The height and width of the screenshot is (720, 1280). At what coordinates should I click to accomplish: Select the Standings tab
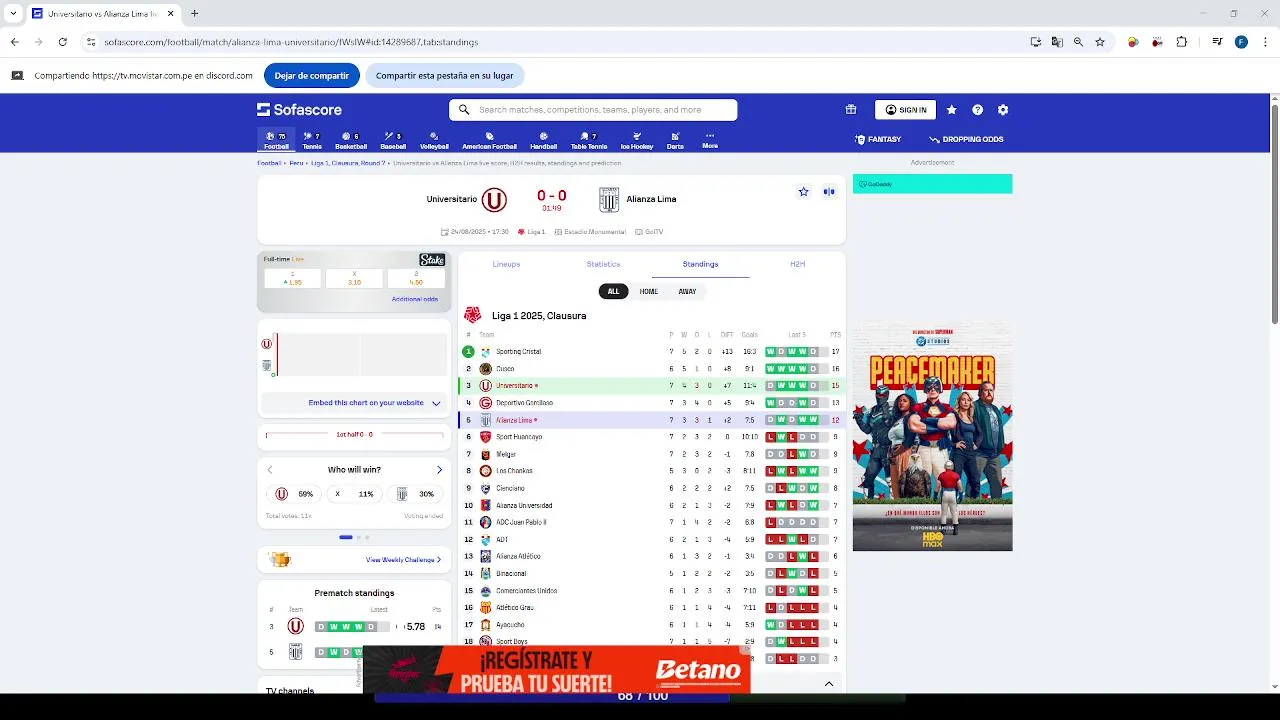coord(700,264)
